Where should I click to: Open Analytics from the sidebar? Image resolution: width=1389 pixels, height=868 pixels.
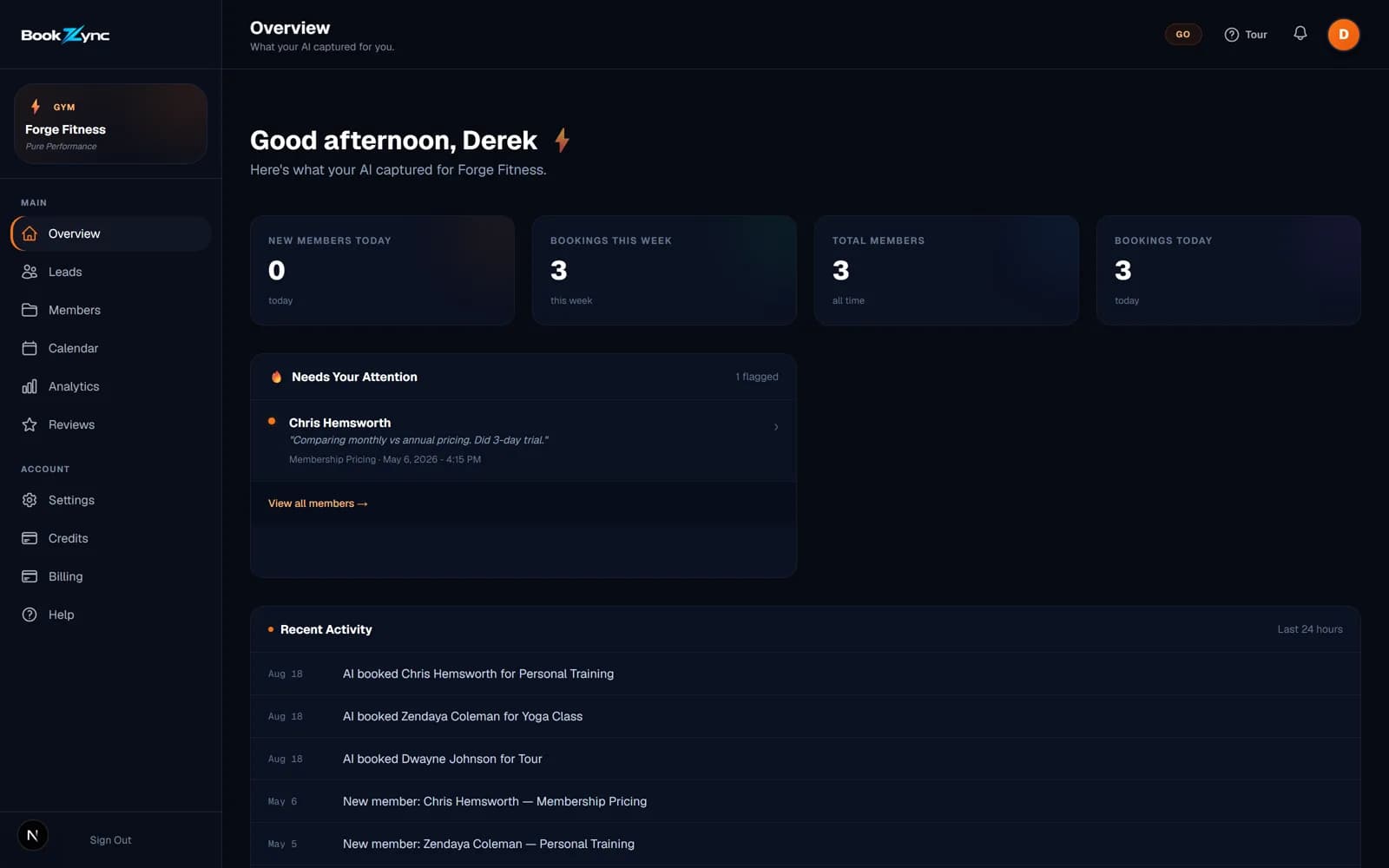111,386
